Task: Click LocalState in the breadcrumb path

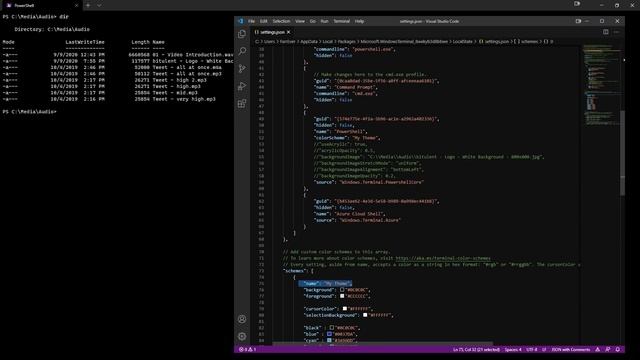Action: tap(462, 42)
